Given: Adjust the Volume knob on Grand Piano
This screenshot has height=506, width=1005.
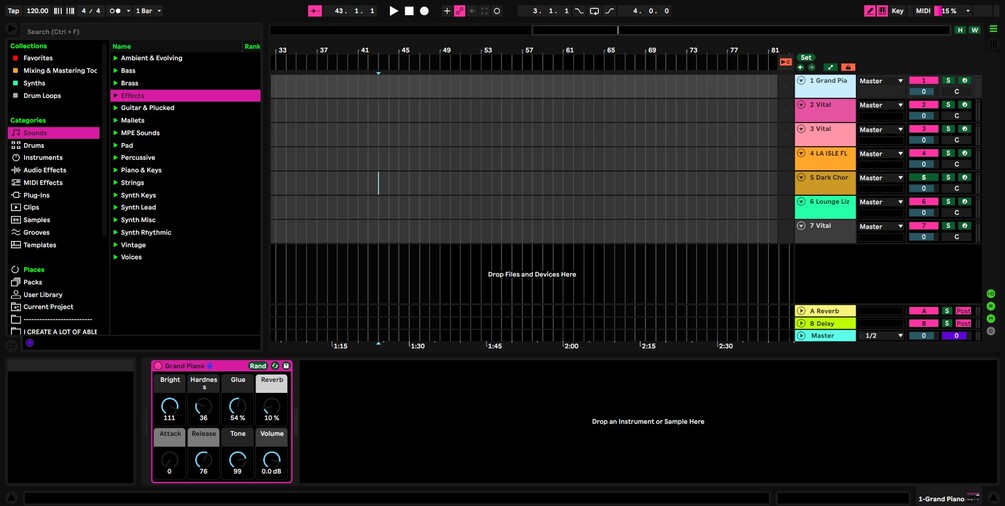Looking at the screenshot, I should (272, 460).
